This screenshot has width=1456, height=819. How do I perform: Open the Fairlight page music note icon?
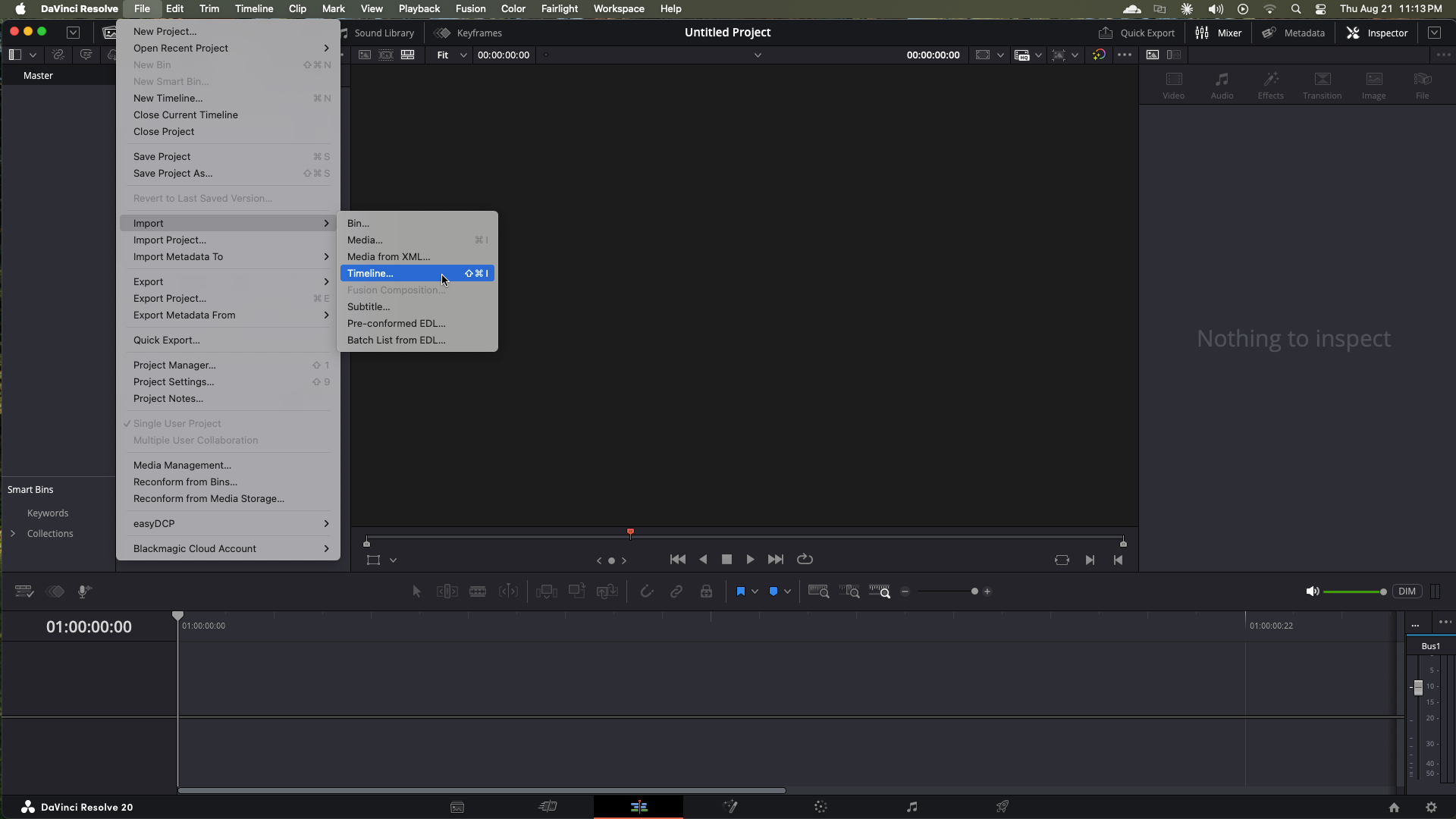point(912,807)
